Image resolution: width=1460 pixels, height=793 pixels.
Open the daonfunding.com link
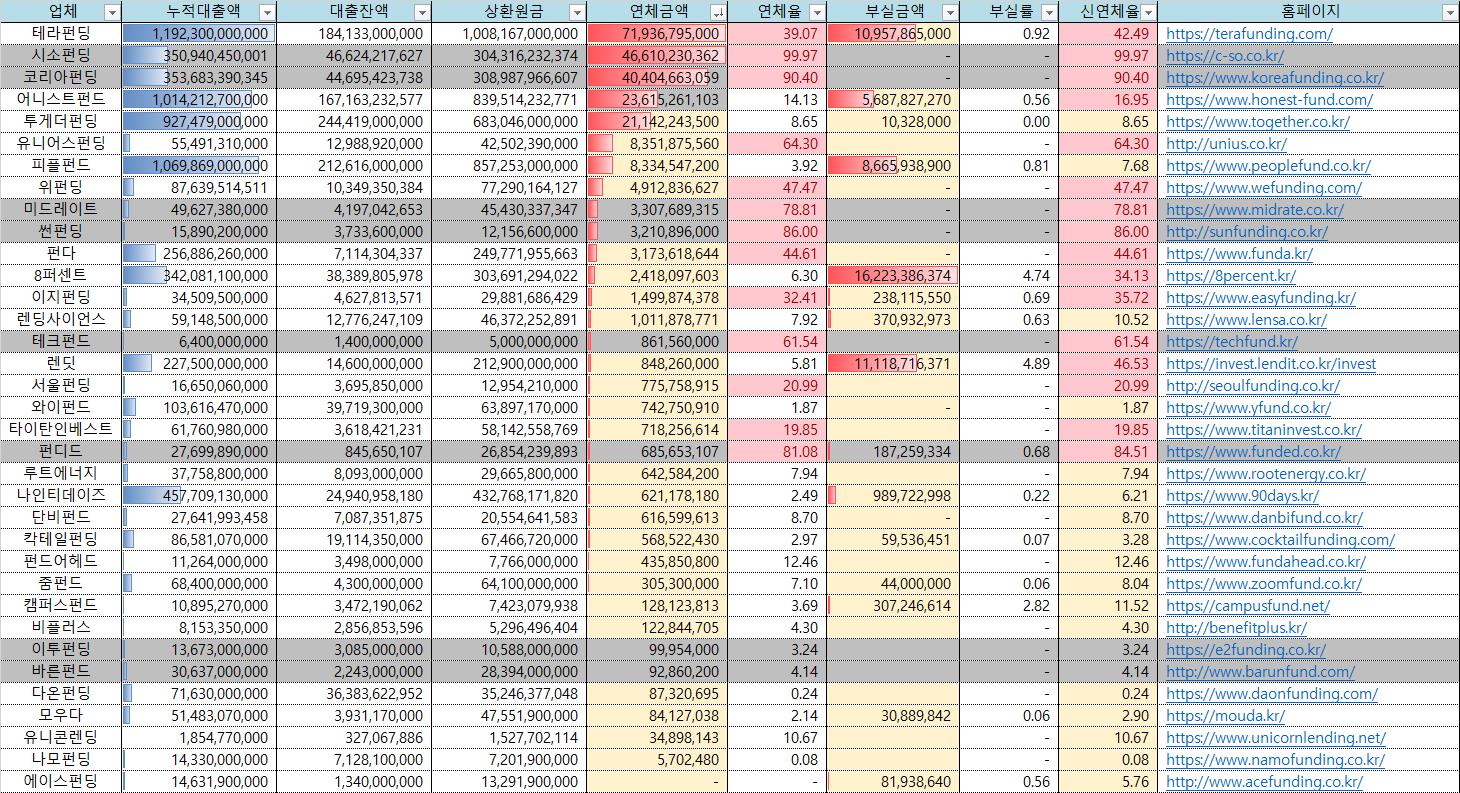point(1272,694)
